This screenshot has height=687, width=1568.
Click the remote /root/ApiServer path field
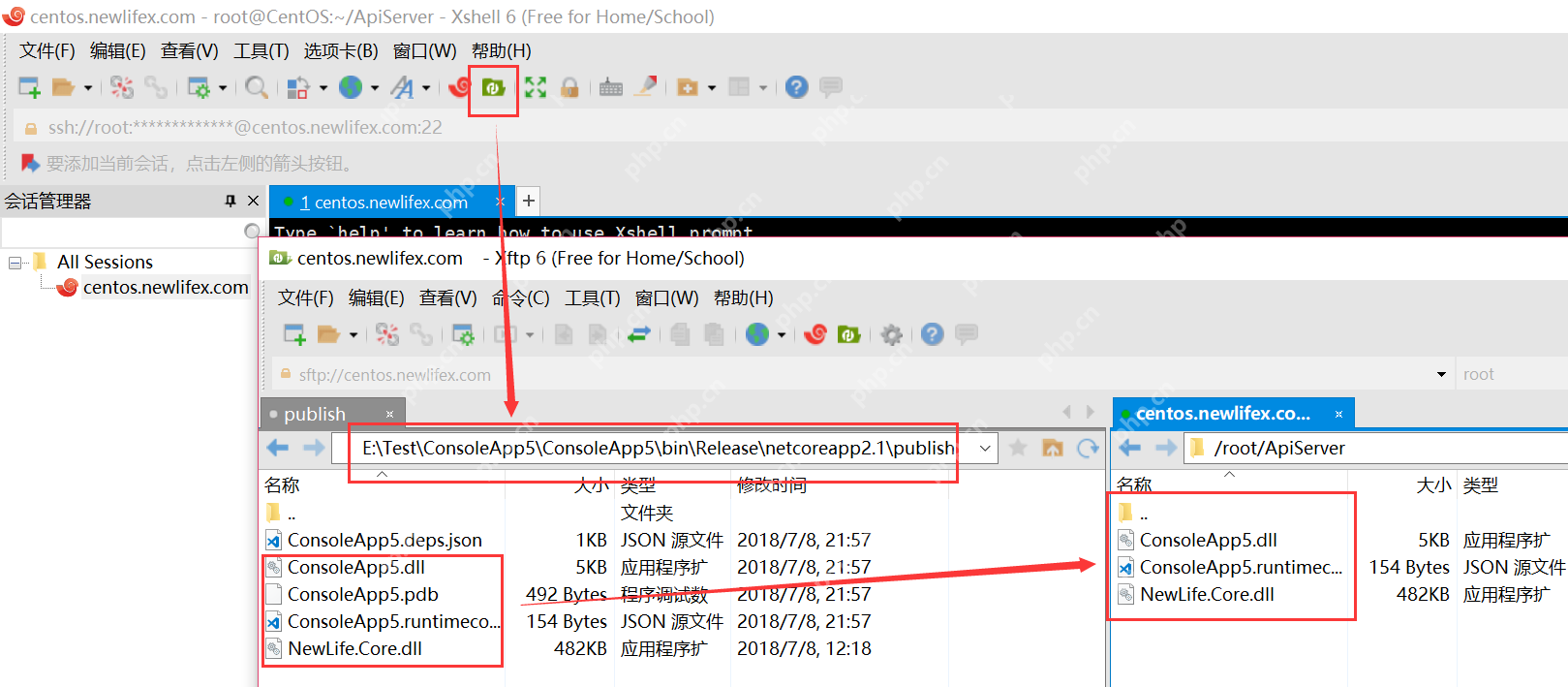[1375, 448]
